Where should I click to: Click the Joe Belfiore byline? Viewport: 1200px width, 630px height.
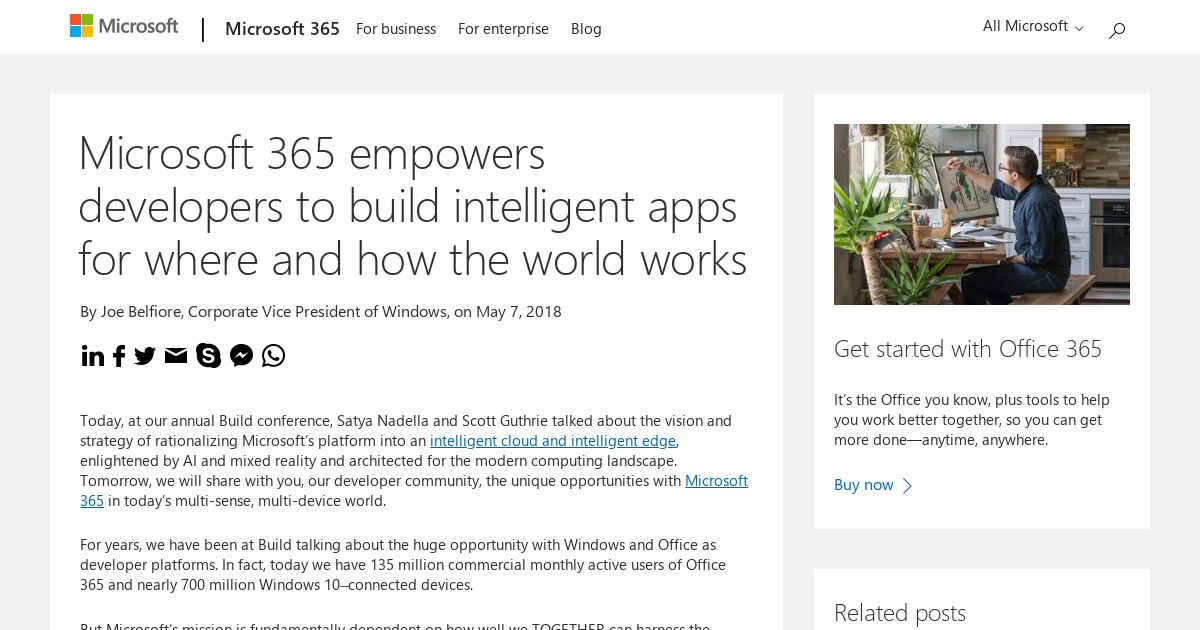tap(321, 312)
